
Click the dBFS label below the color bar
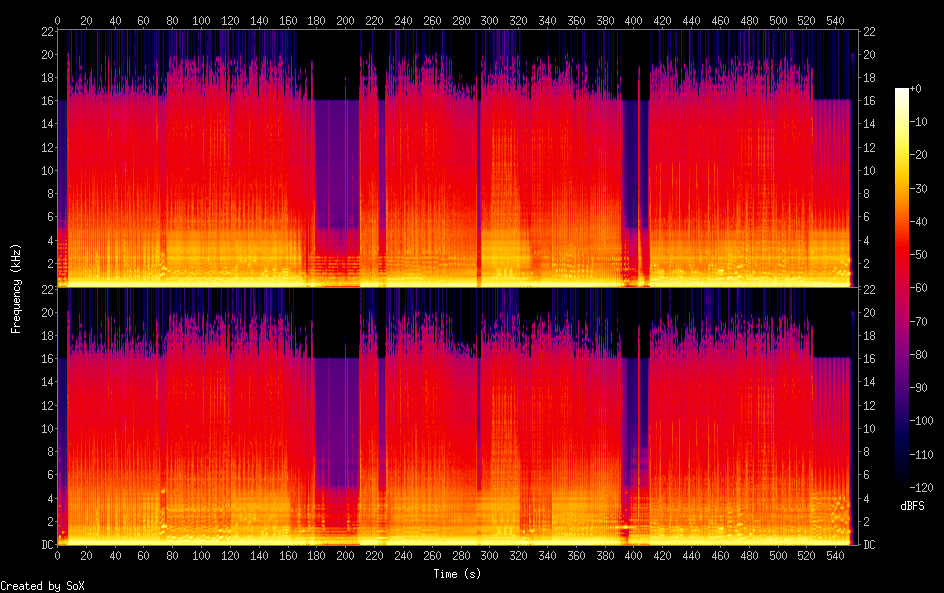912,506
